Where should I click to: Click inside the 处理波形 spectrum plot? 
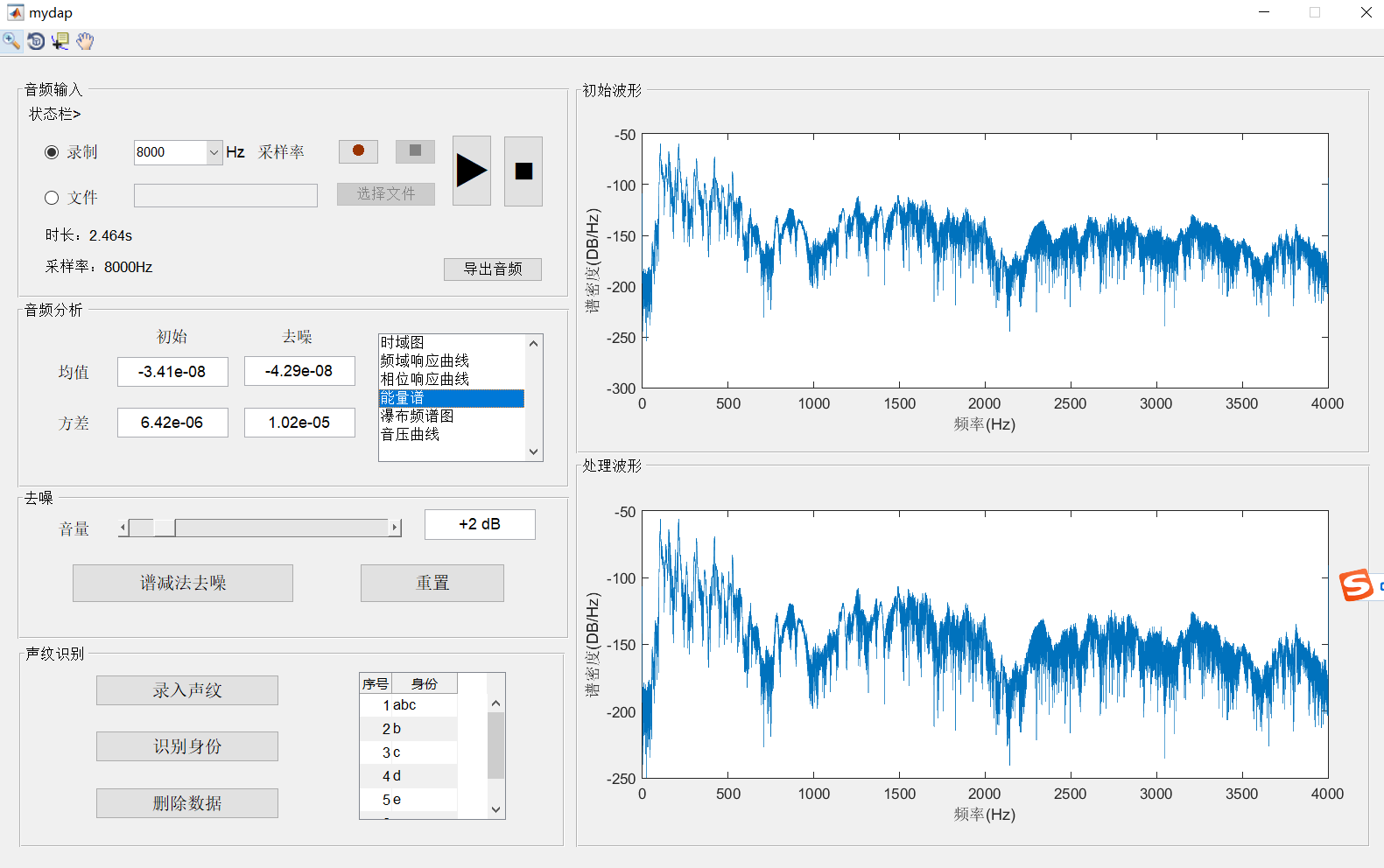[x=985, y=644]
